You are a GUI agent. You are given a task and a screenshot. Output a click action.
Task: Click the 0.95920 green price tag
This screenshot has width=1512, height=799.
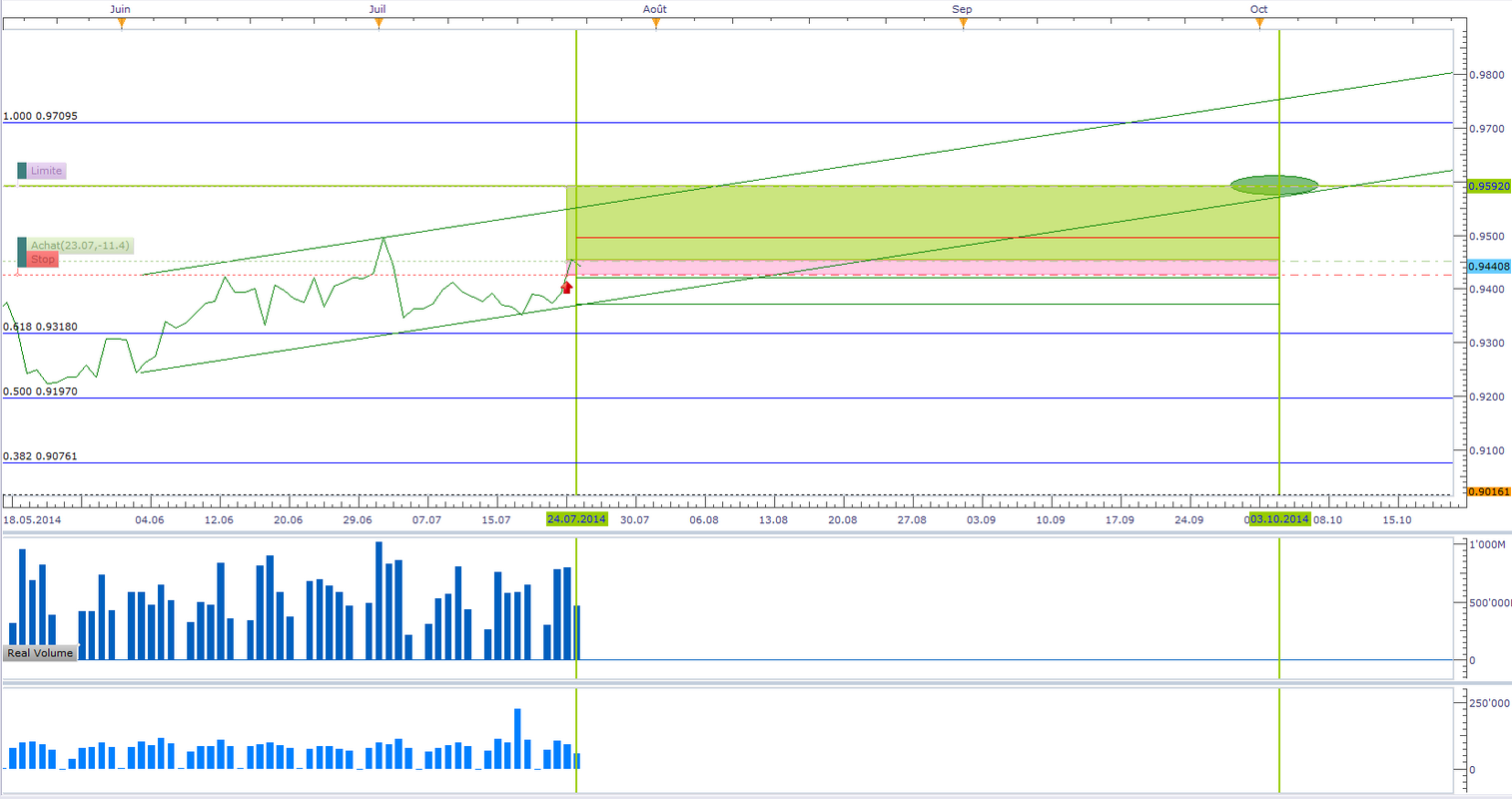[x=1489, y=186]
